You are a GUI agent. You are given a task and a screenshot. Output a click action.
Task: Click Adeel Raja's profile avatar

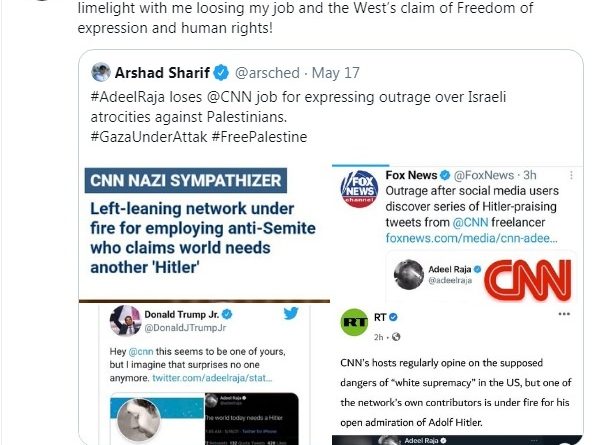(x=409, y=274)
